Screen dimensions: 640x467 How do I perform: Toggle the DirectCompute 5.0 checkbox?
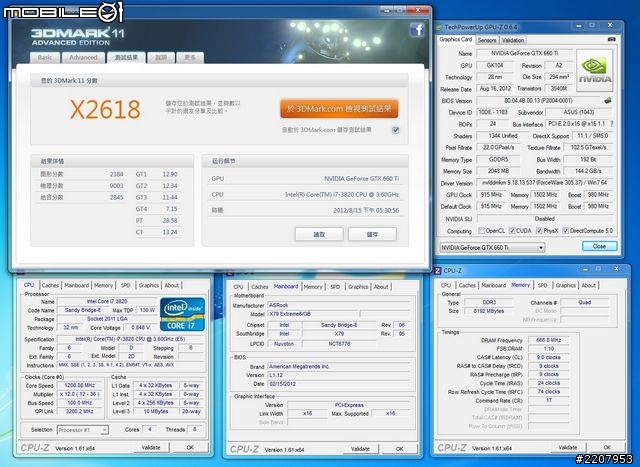coord(565,231)
